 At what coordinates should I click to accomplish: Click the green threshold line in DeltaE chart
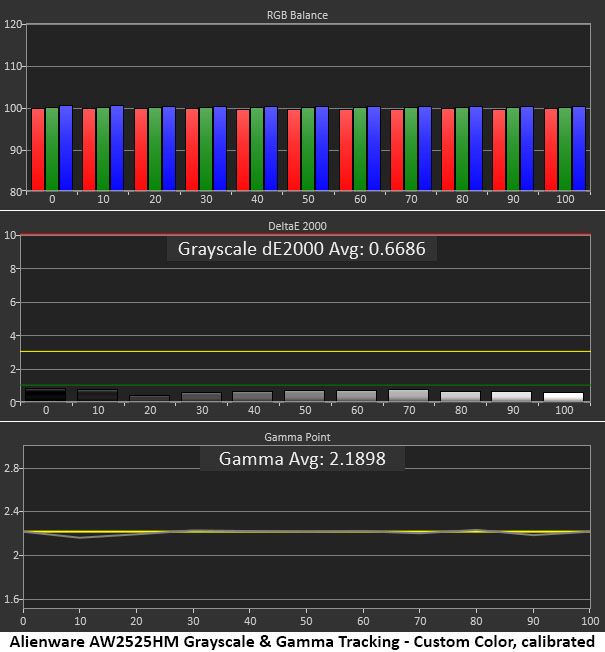point(305,385)
